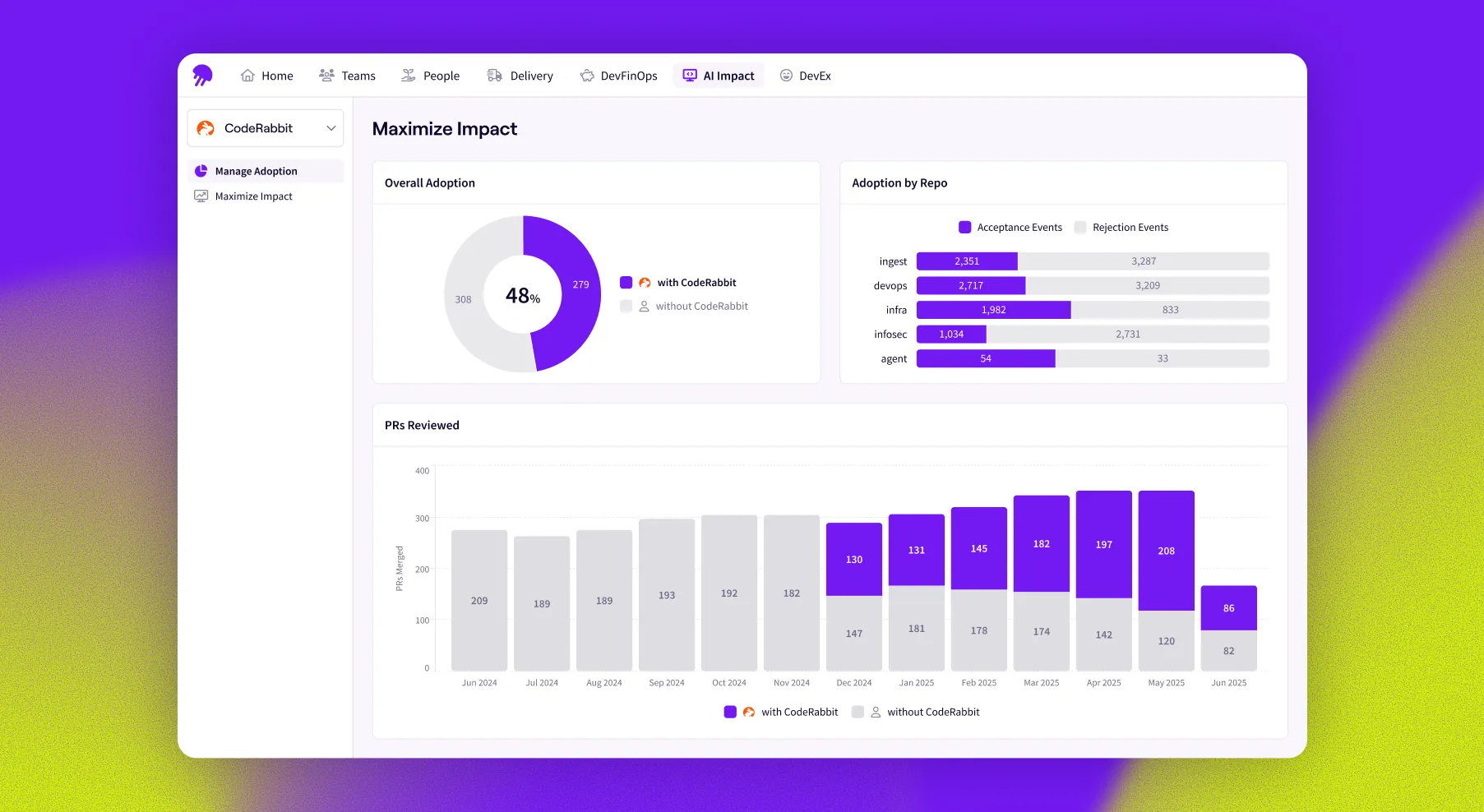Click the Maximize Impact chart icon

(x=201, y=196)
